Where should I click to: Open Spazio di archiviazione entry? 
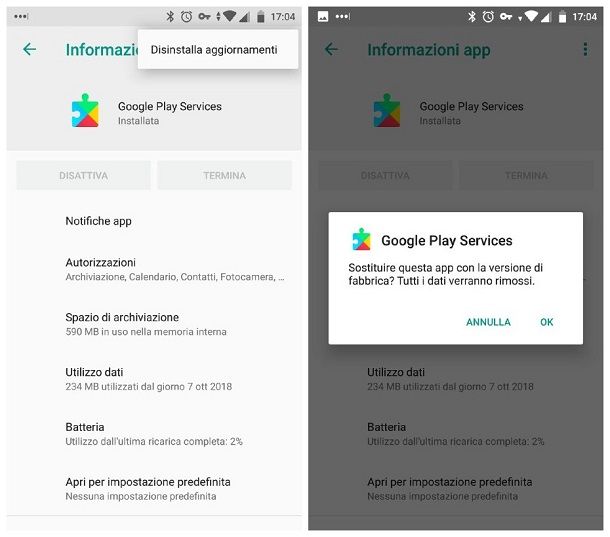pyautogui.click(x=154, y=324)
